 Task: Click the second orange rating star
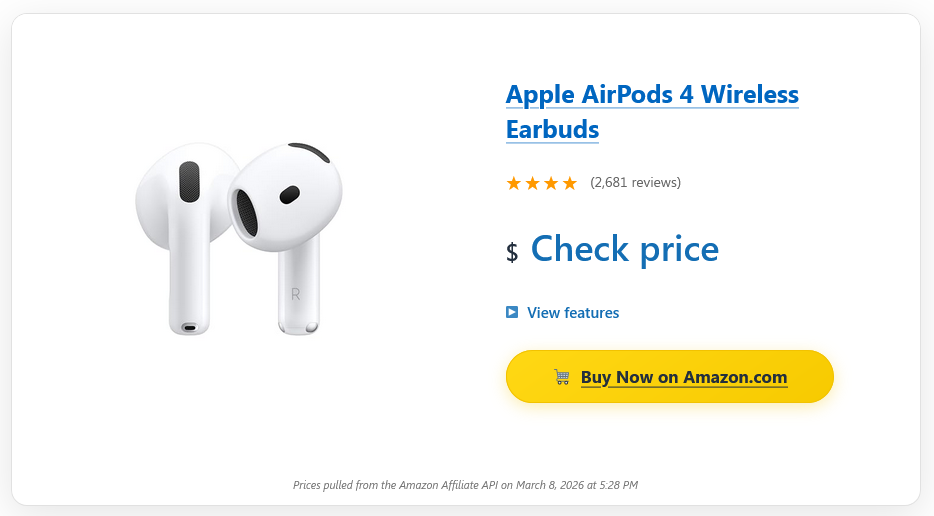point(533,183)
